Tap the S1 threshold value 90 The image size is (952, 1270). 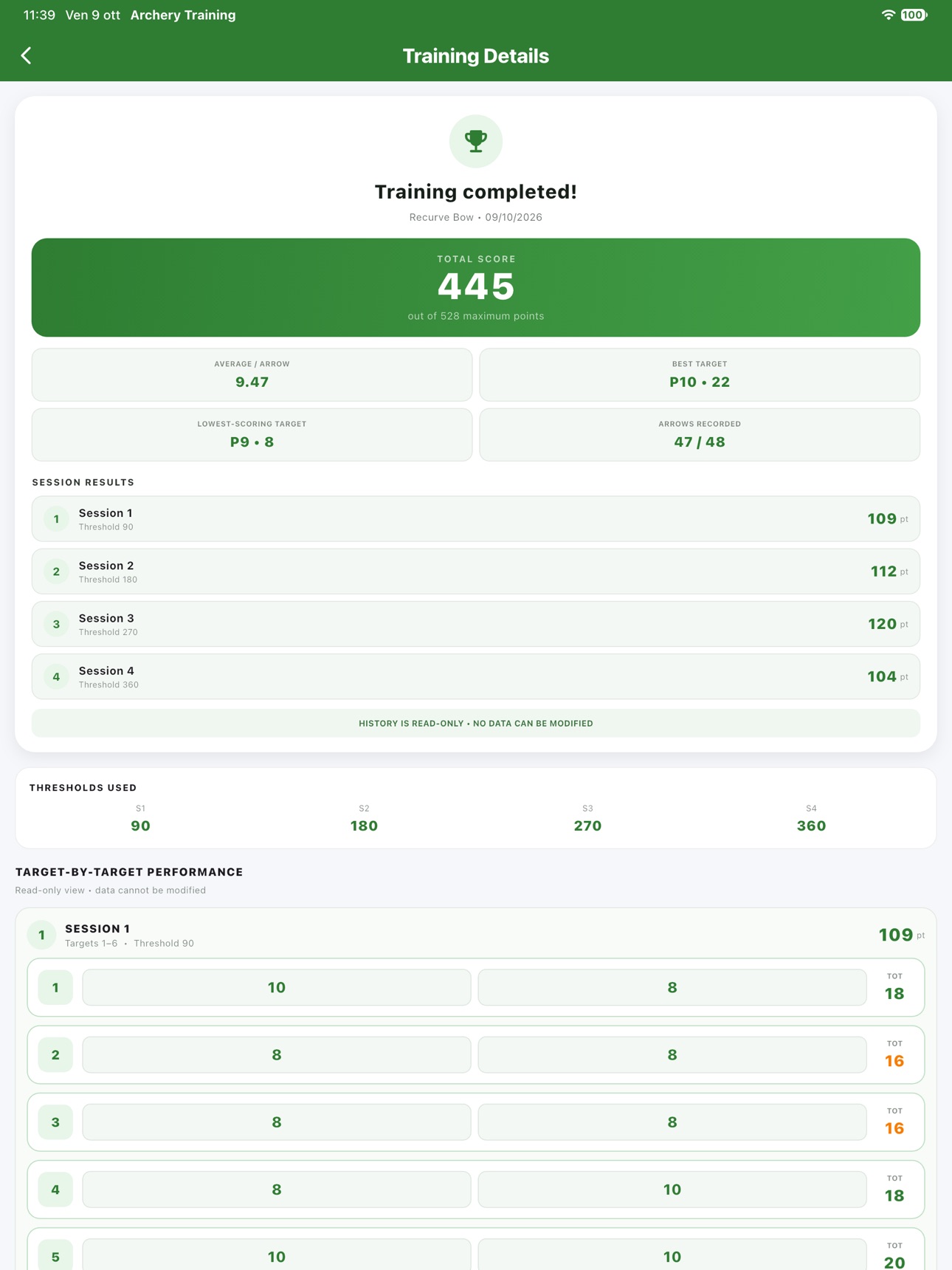click(140, 825)
